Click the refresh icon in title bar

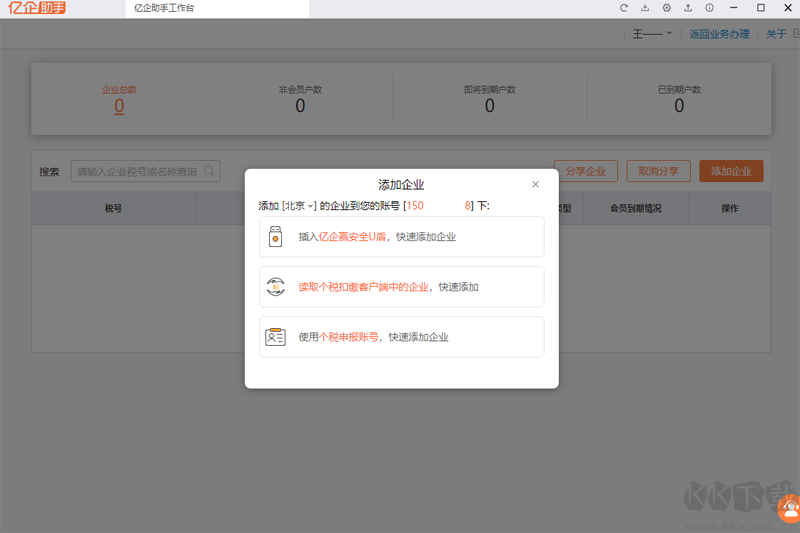tap(624, 8)
